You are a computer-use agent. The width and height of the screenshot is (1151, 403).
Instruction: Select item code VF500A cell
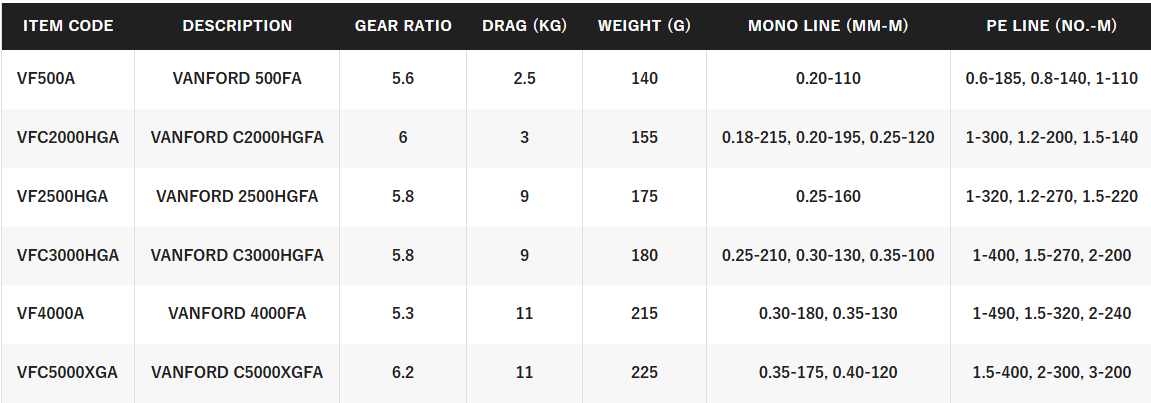click(46, 78)
